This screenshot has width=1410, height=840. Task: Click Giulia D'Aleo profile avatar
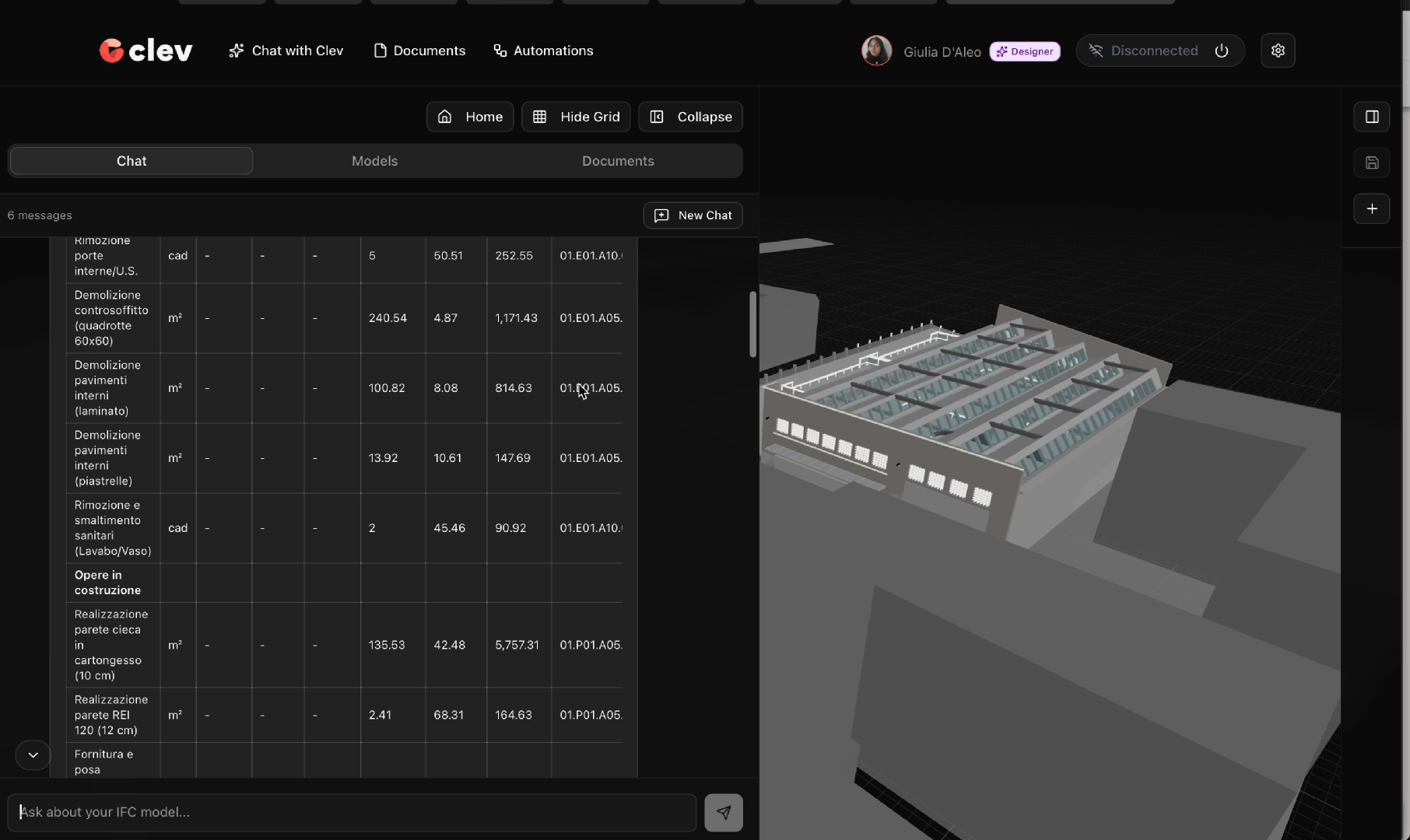pos(876,51)
